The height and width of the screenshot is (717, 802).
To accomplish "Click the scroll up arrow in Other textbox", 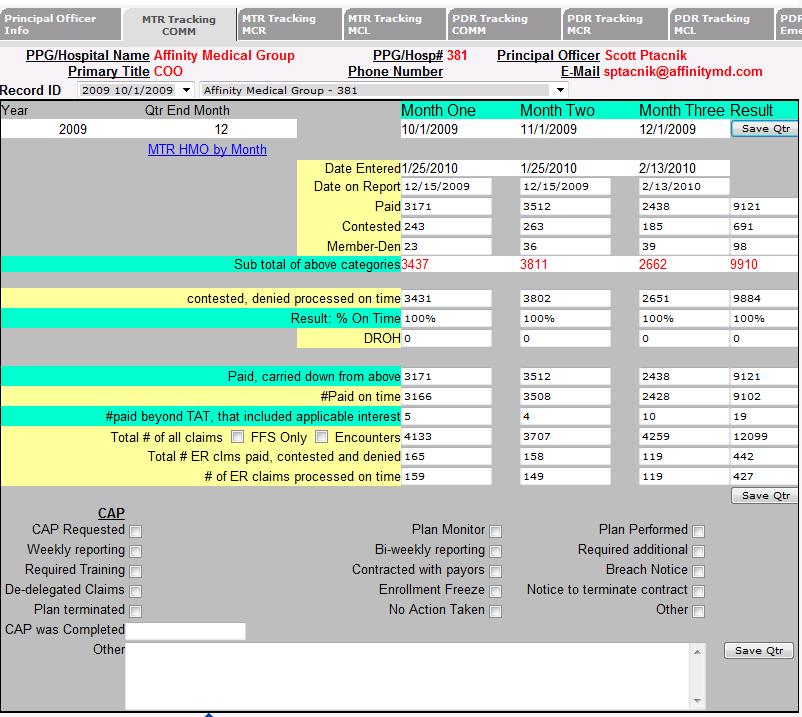I will (x=698, y=652).
